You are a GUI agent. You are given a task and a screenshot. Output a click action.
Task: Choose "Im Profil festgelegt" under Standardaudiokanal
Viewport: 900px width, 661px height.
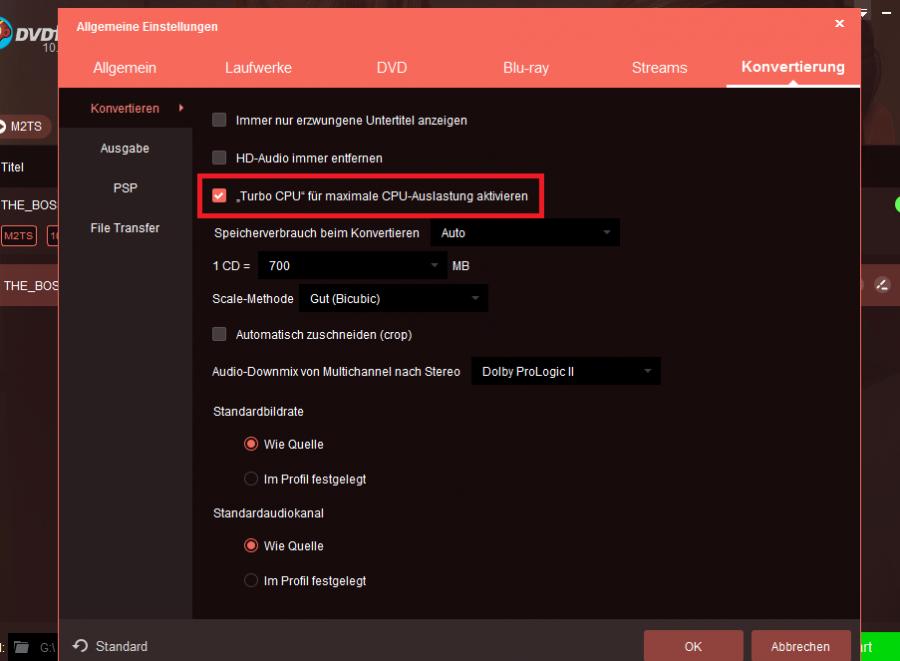[x=252, y=581]
